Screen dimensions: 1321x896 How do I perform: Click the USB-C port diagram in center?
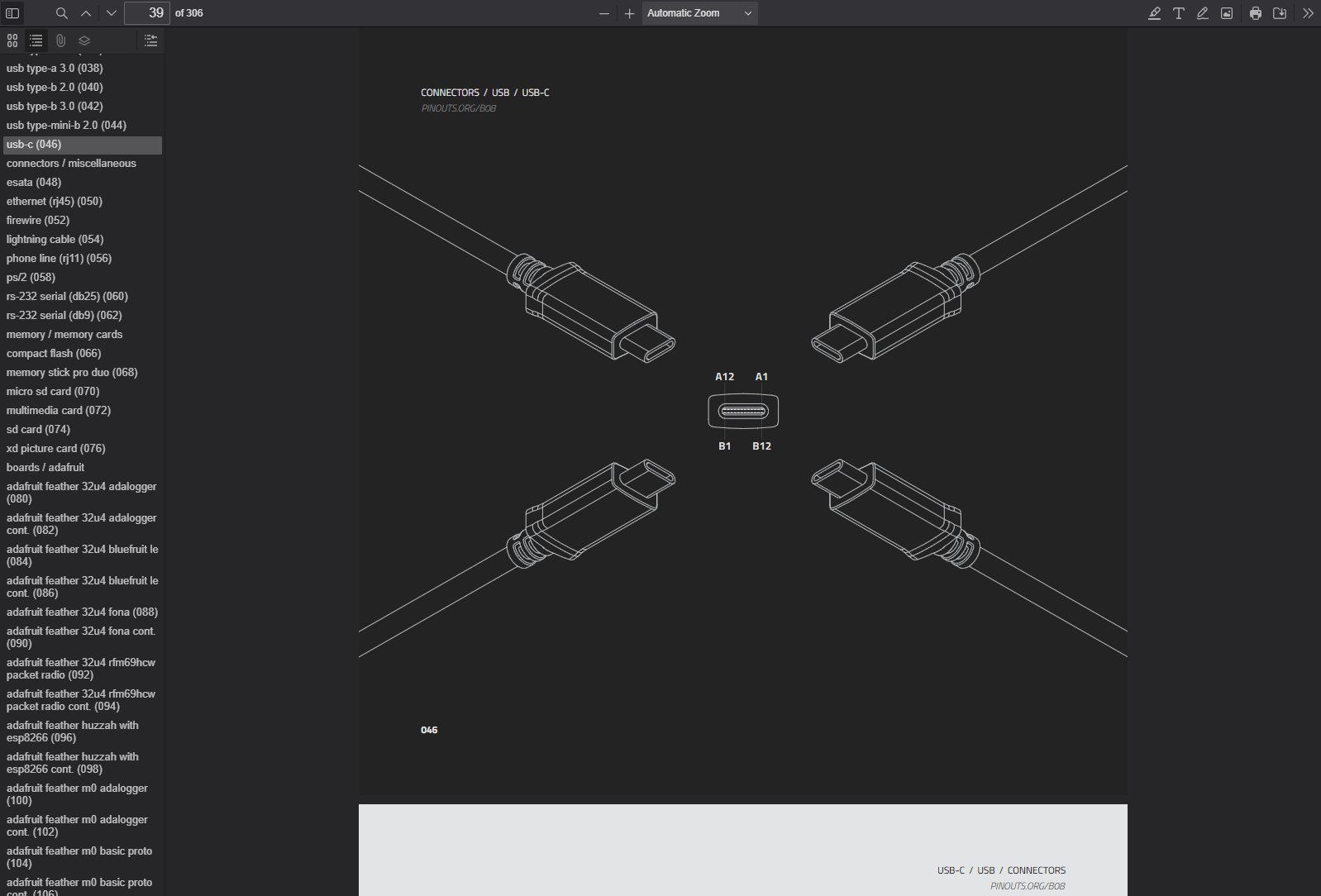(743, 411)
